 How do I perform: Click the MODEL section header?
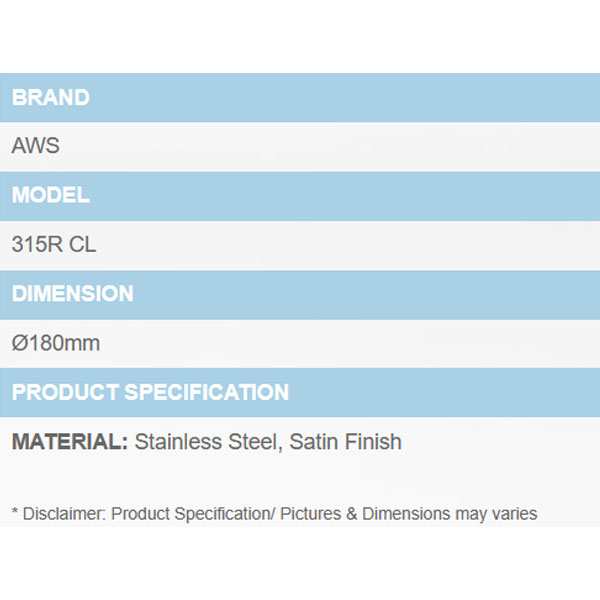click(300, 196)
